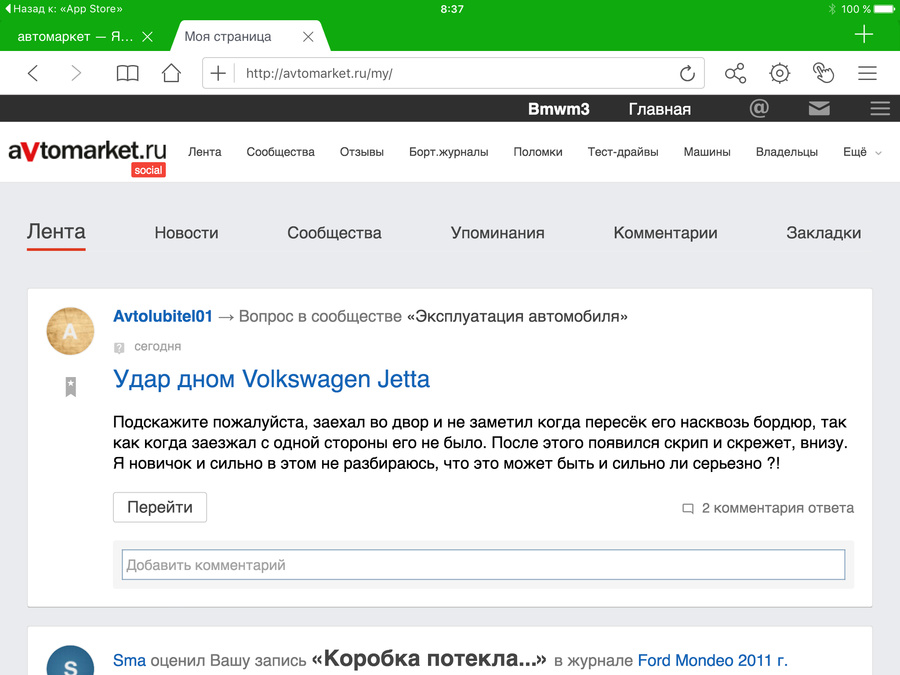Reload the current page
The height and width of the screenshot is (675, 900).
tap(687, 73)
